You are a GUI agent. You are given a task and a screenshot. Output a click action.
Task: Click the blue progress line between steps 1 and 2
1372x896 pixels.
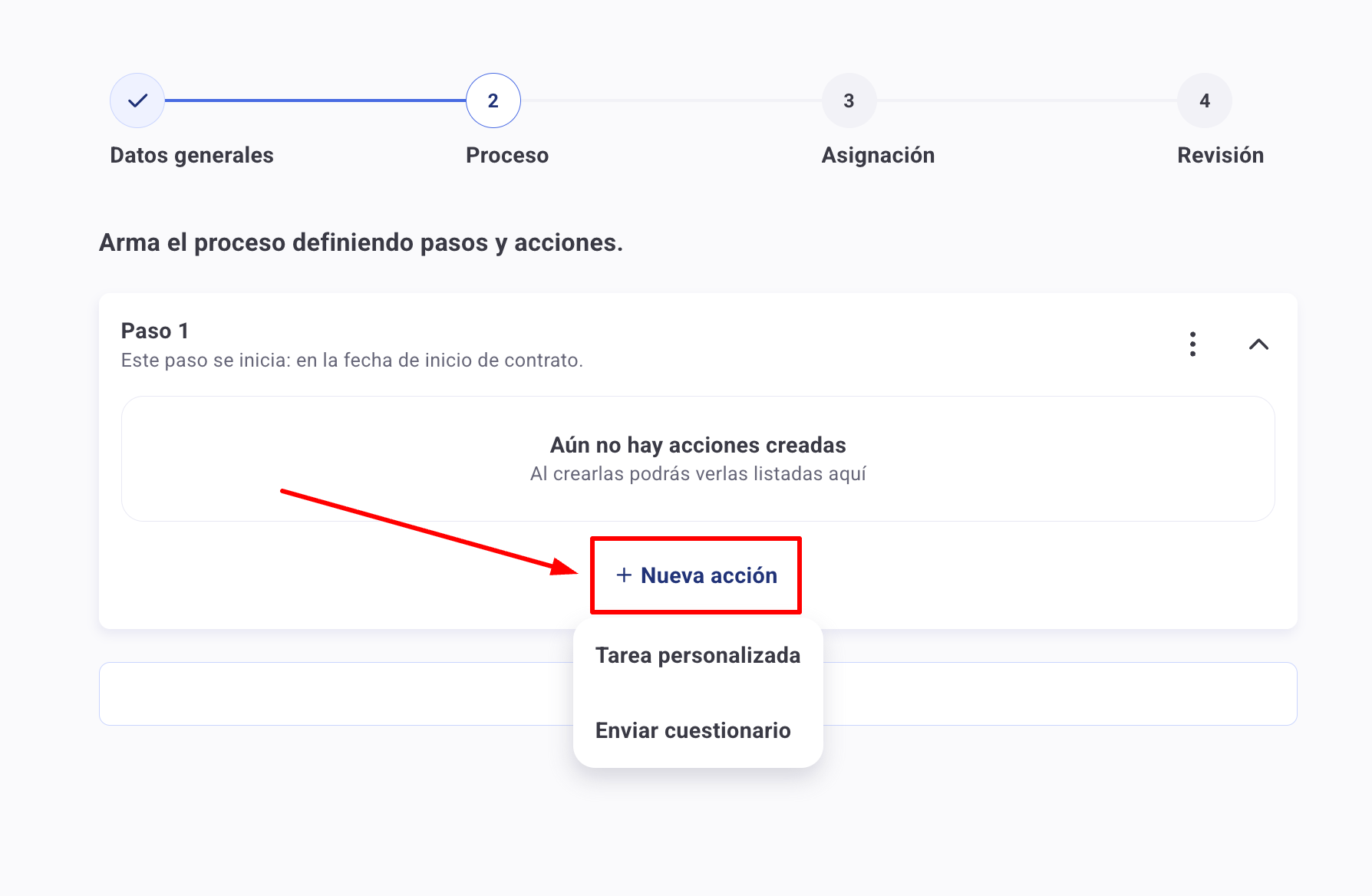[315, 100]
